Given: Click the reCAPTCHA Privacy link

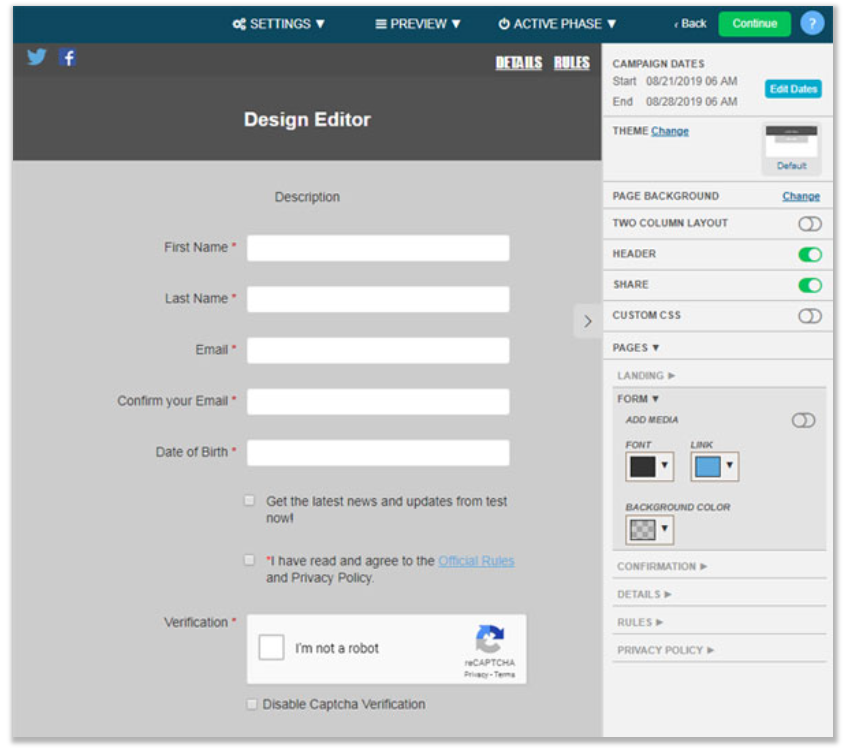Looking at the screenshot, I should tap(476, 674).
